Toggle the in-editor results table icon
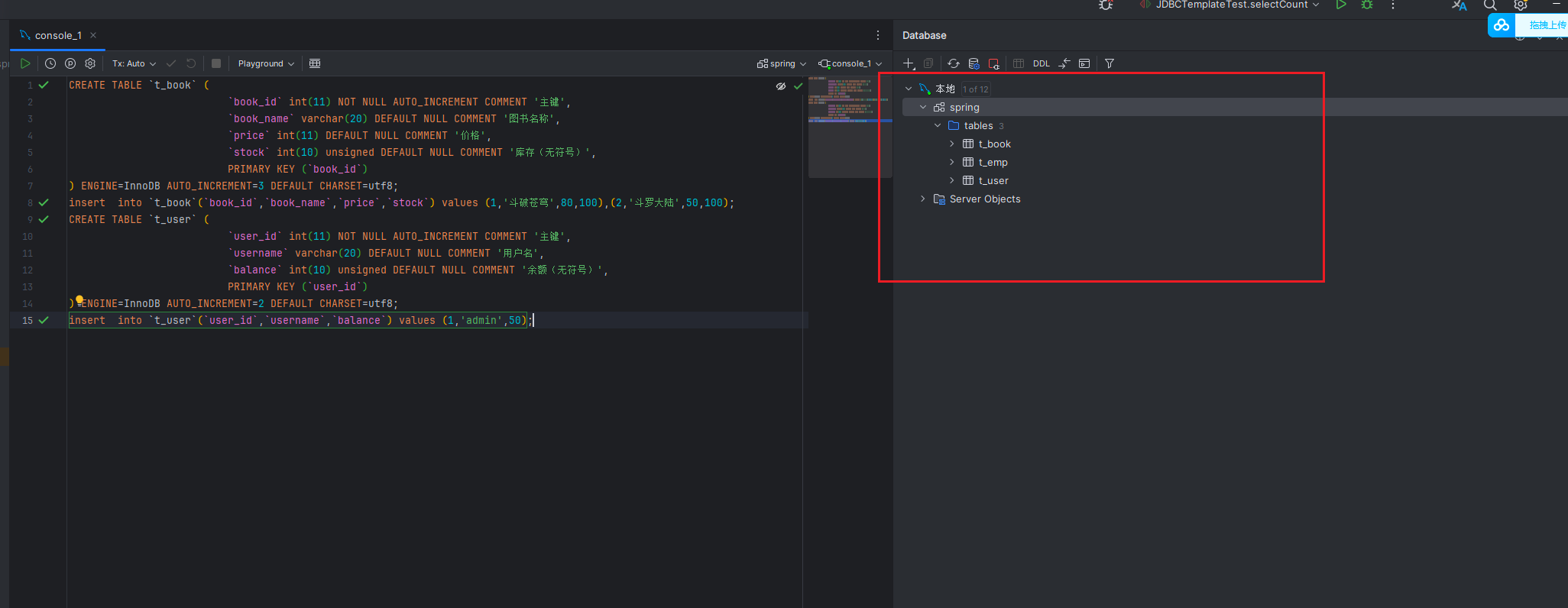 point(315,63)
